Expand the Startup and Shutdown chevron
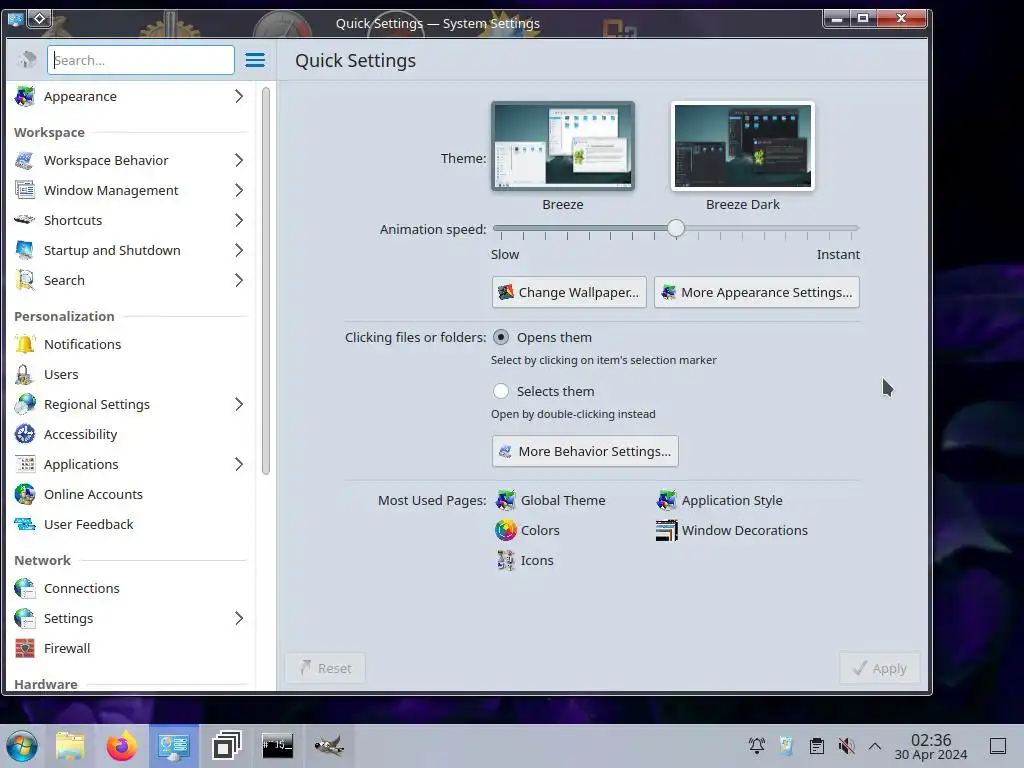This screenshot has height=768, width=1024. point(239,250)
